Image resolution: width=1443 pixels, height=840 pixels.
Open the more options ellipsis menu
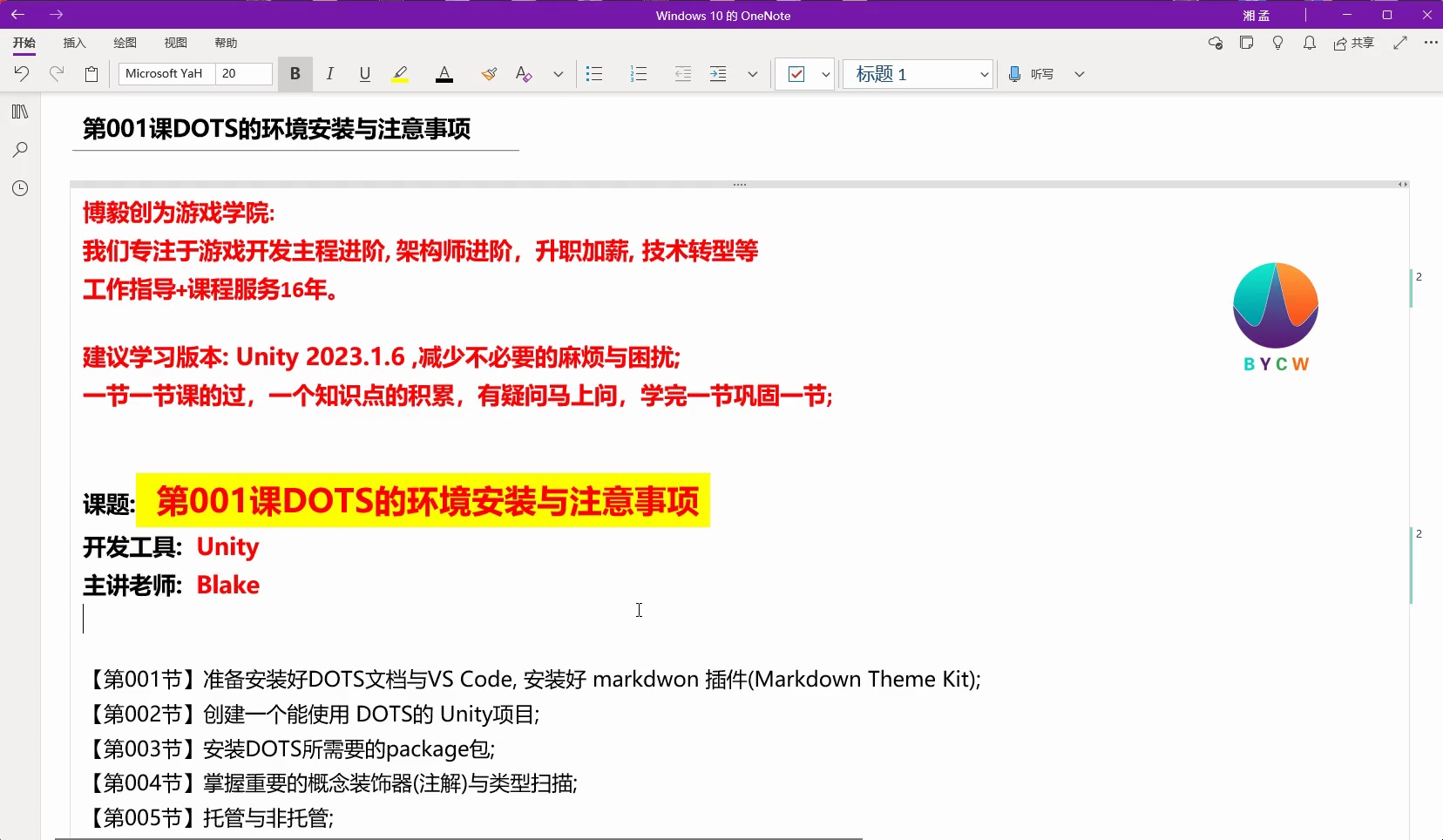coord(1431,43)
